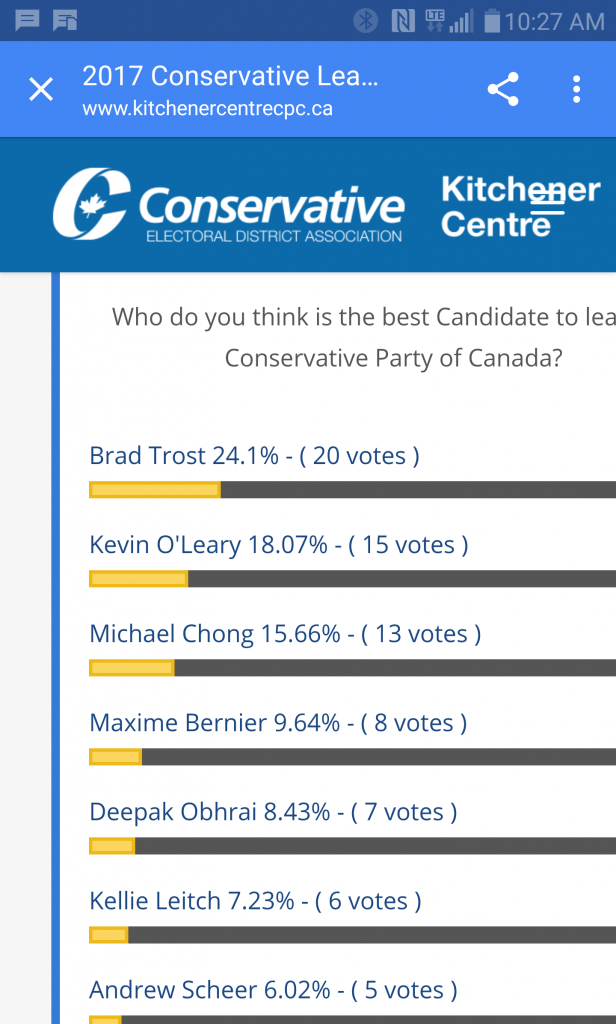This screenshot has height=1024, width=616.
Task: Tap the Bluetooth status icon
Action: point(366,20)
